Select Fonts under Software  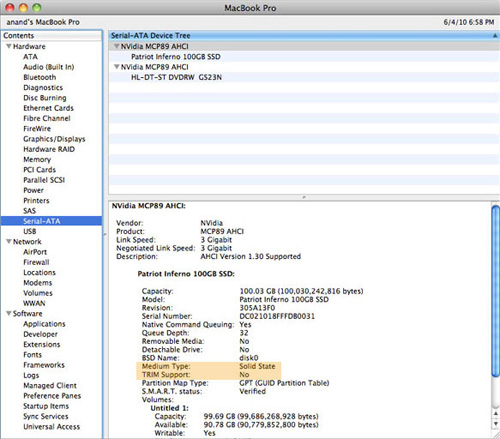tap(32, 355)
